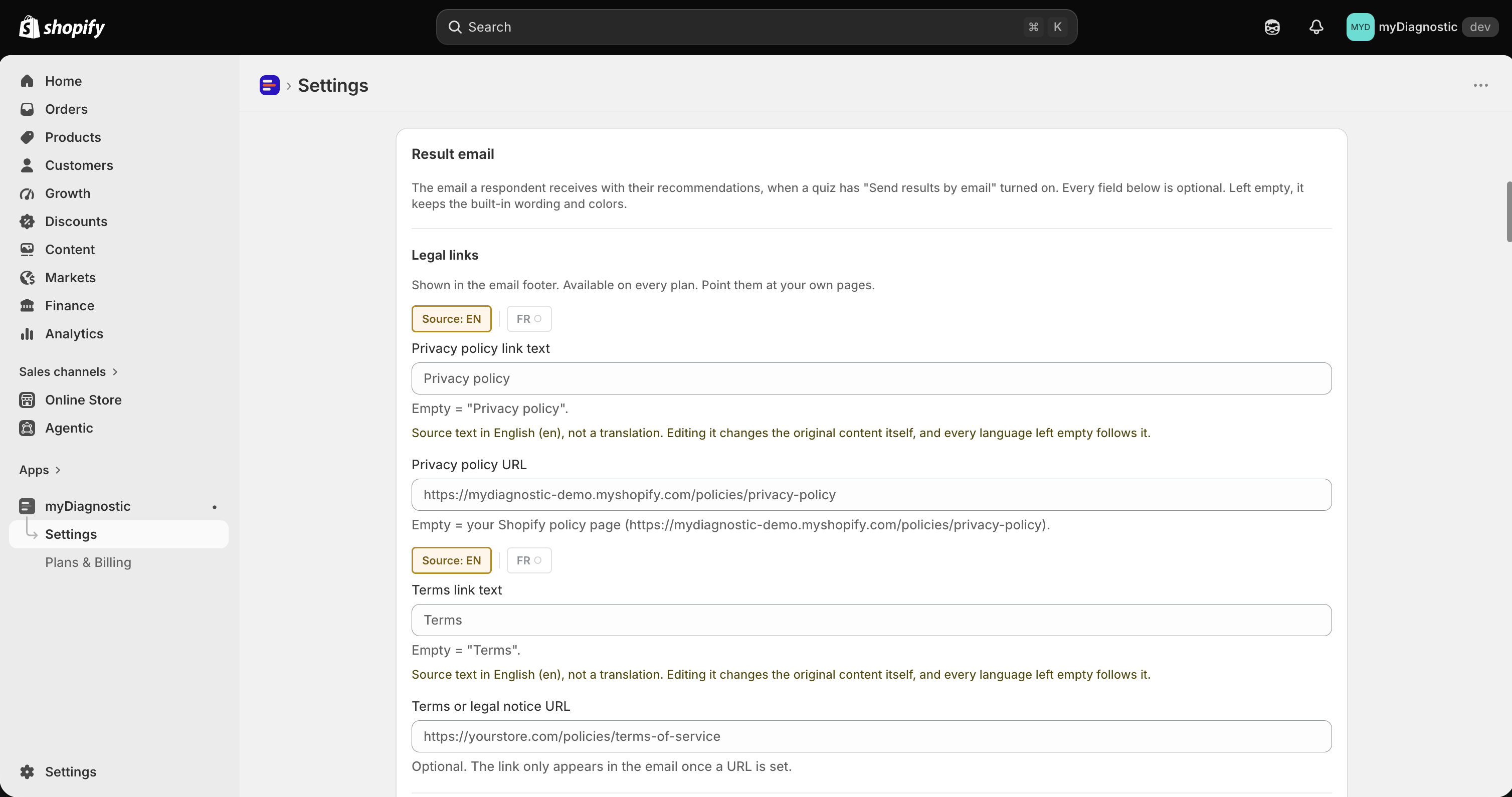The width and height of the screenshot is (1512, 797).
Task: Select Source: EN above Terms link text
Action: tap(451, 560)
